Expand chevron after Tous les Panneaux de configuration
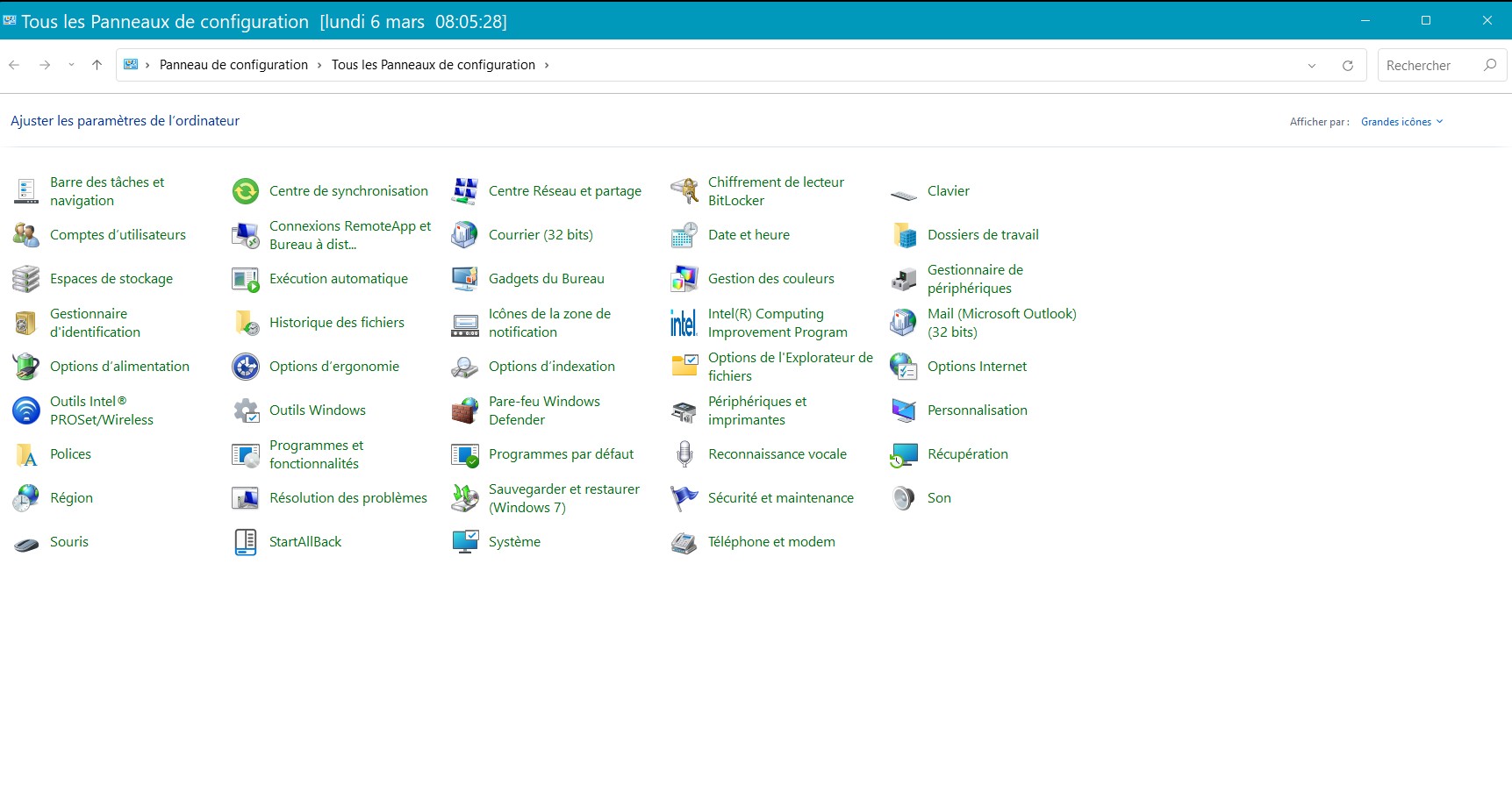The height and width of the screenshot is (792, 1512). tap(547, 65)
